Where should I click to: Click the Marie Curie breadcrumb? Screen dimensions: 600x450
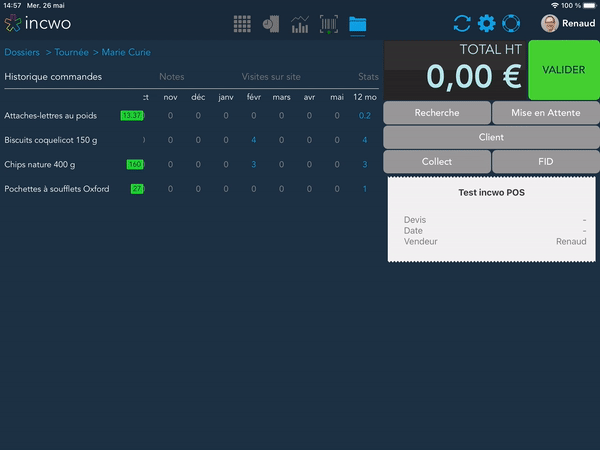[126, 52]
